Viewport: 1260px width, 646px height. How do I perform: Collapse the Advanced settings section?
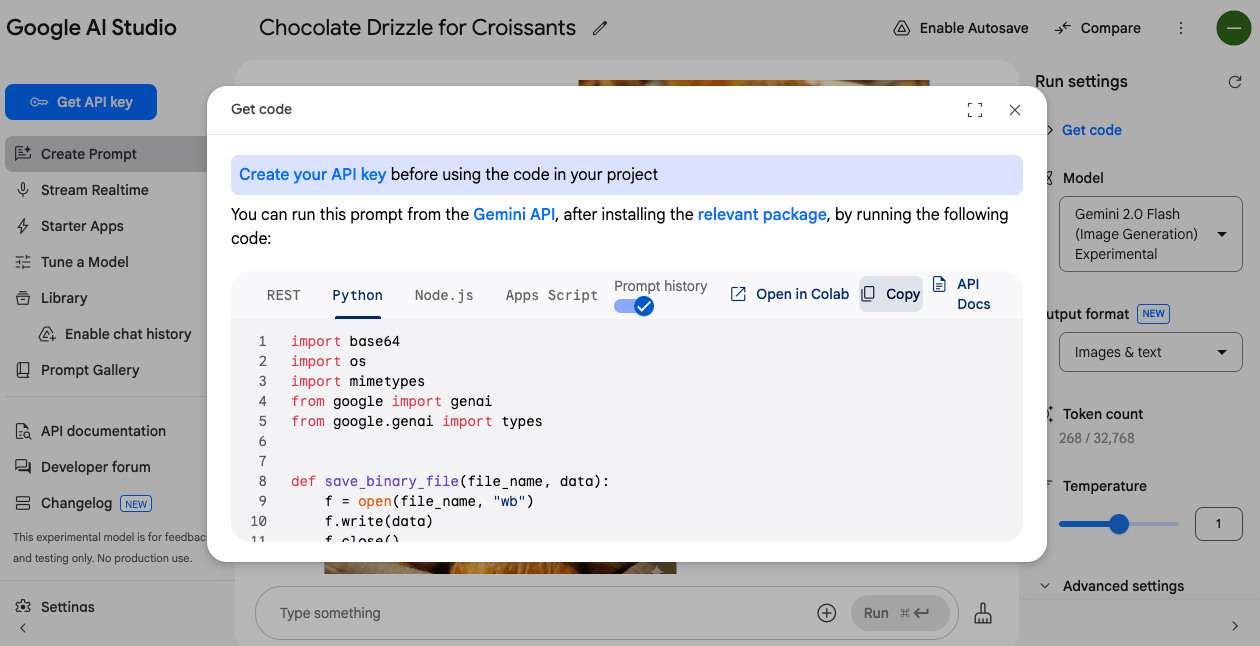click(1046, 586)
